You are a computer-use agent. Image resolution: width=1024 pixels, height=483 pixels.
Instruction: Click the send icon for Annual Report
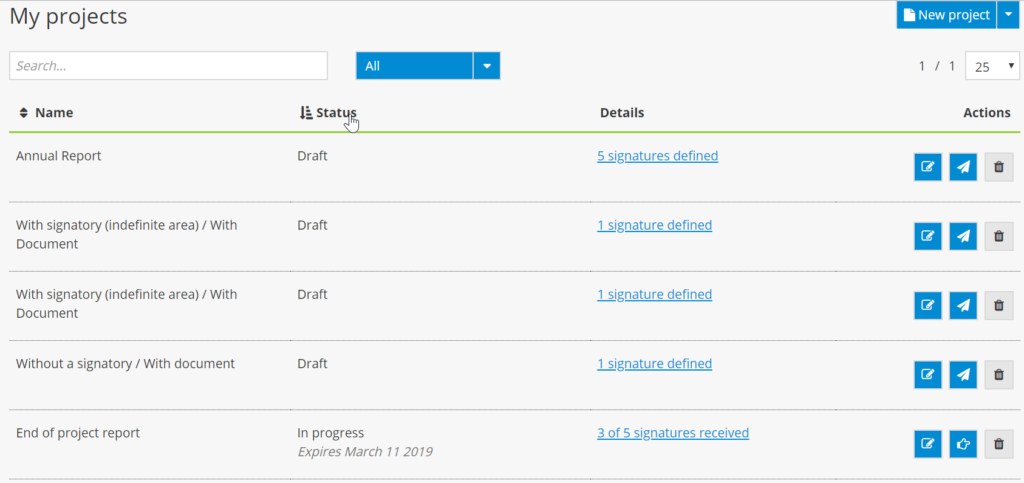click(963, 167)
